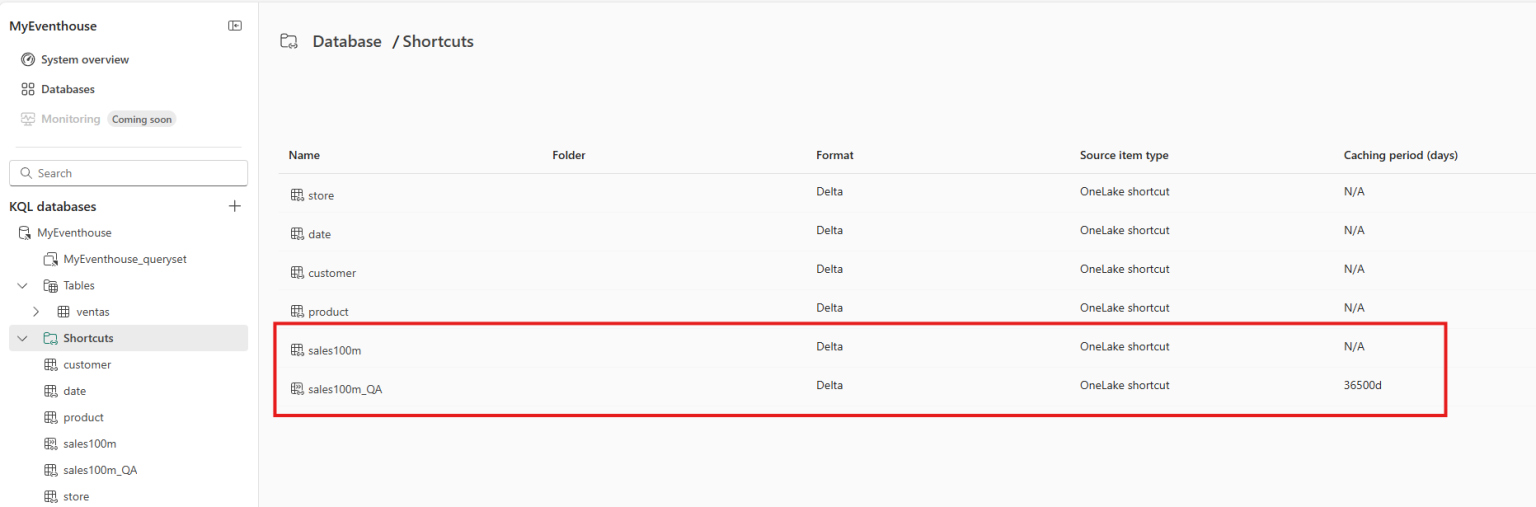Click the store shortcut icon in list
Viewport: 1536px width, 507px height.
point(297,196)
